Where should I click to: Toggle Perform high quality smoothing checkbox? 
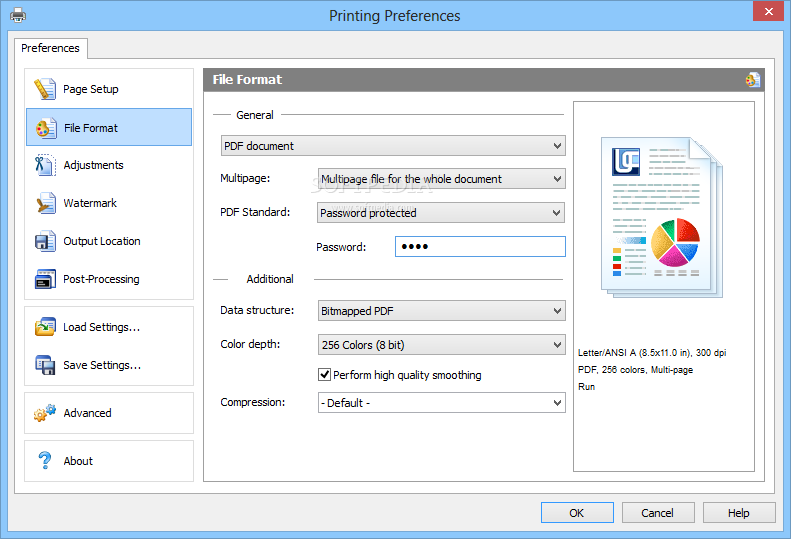[x=325, y=375]
